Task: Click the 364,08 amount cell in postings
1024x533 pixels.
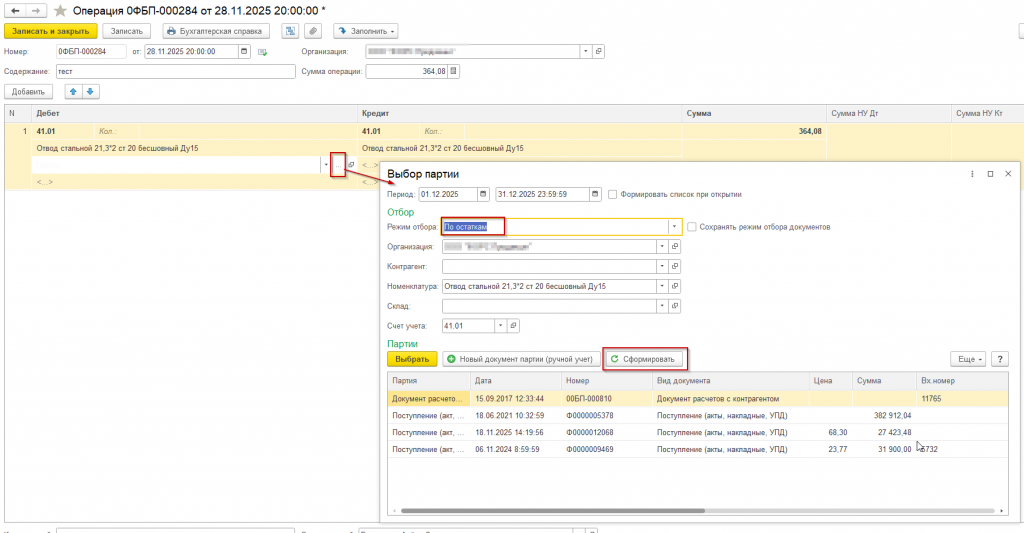Action: pos(754,131)
